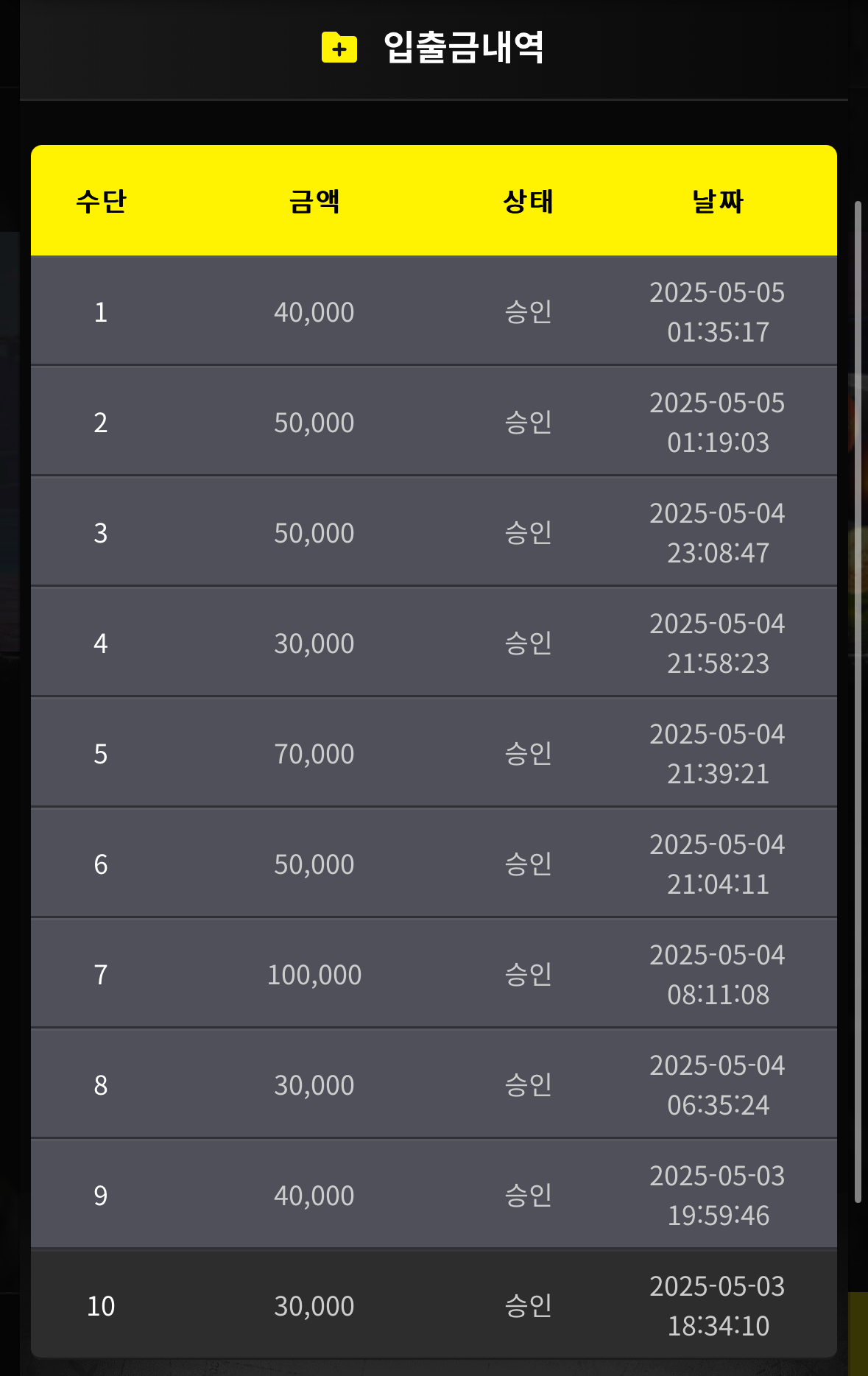Click row number 3
The width and height of the screenshot is (868, 1376).
click(101, 533)
